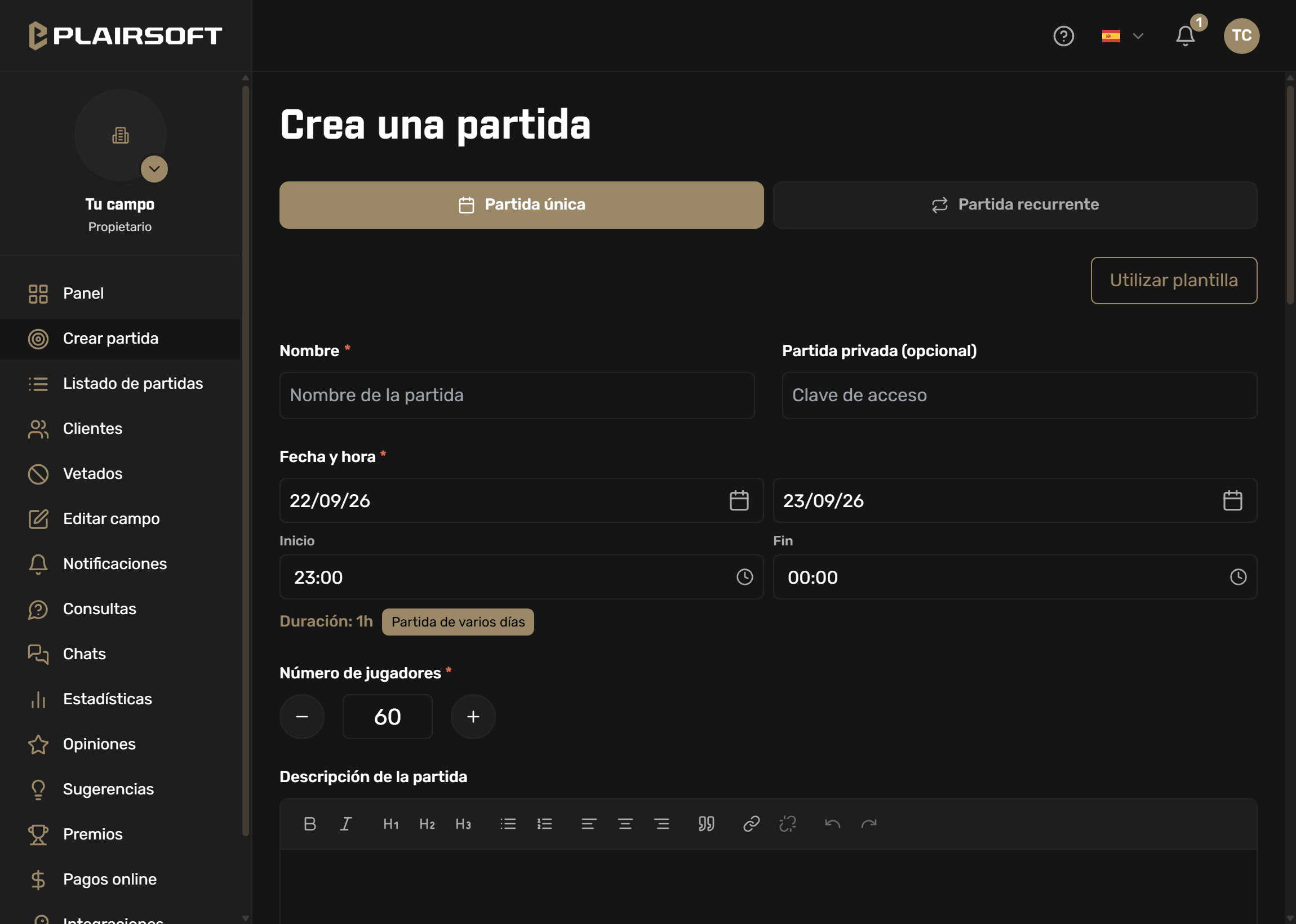
Task: Open Clientes section
Action: (x=120, y=428)
